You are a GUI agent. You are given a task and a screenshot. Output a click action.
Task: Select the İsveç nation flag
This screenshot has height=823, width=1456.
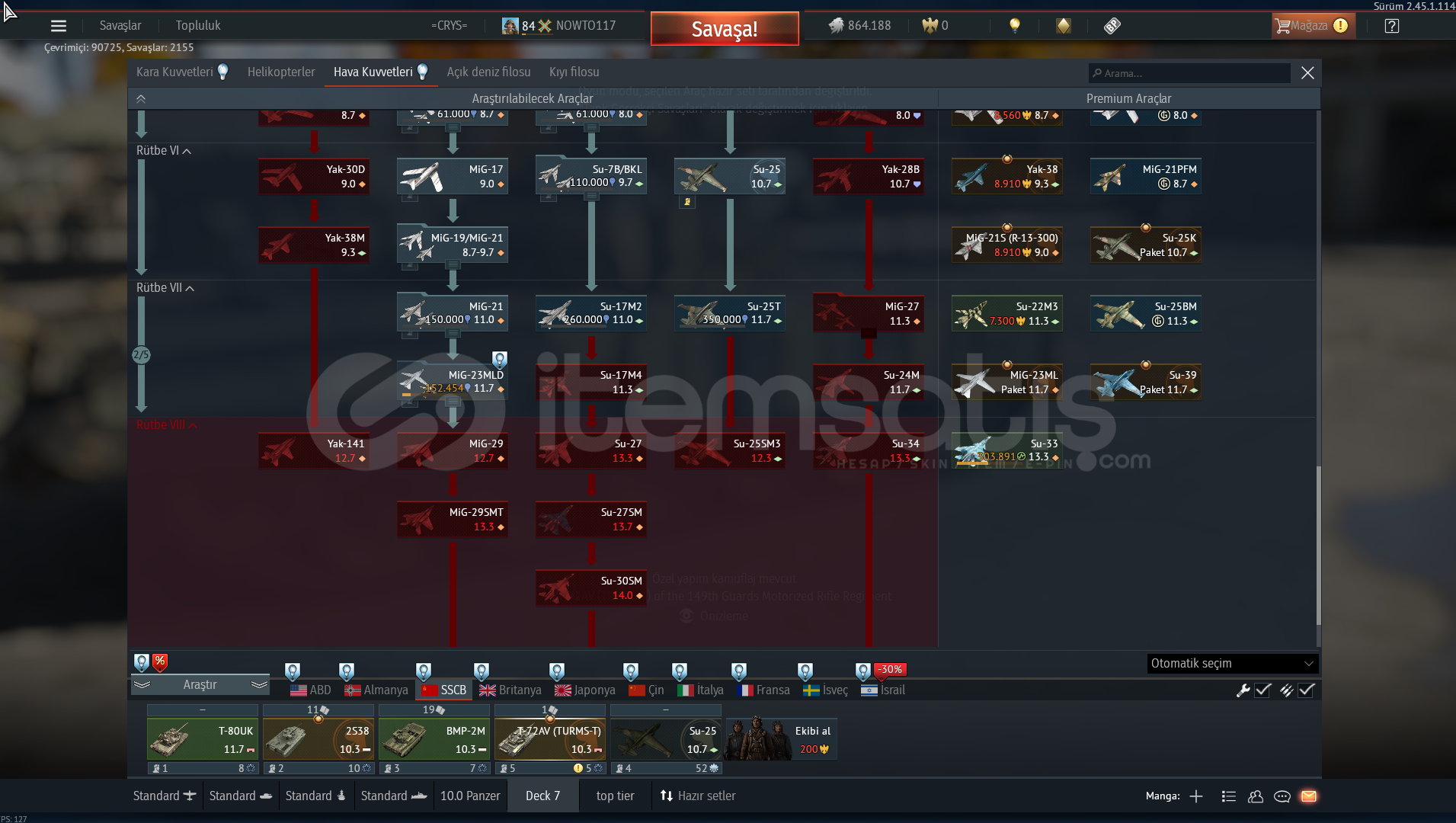(x=825, y=690)
